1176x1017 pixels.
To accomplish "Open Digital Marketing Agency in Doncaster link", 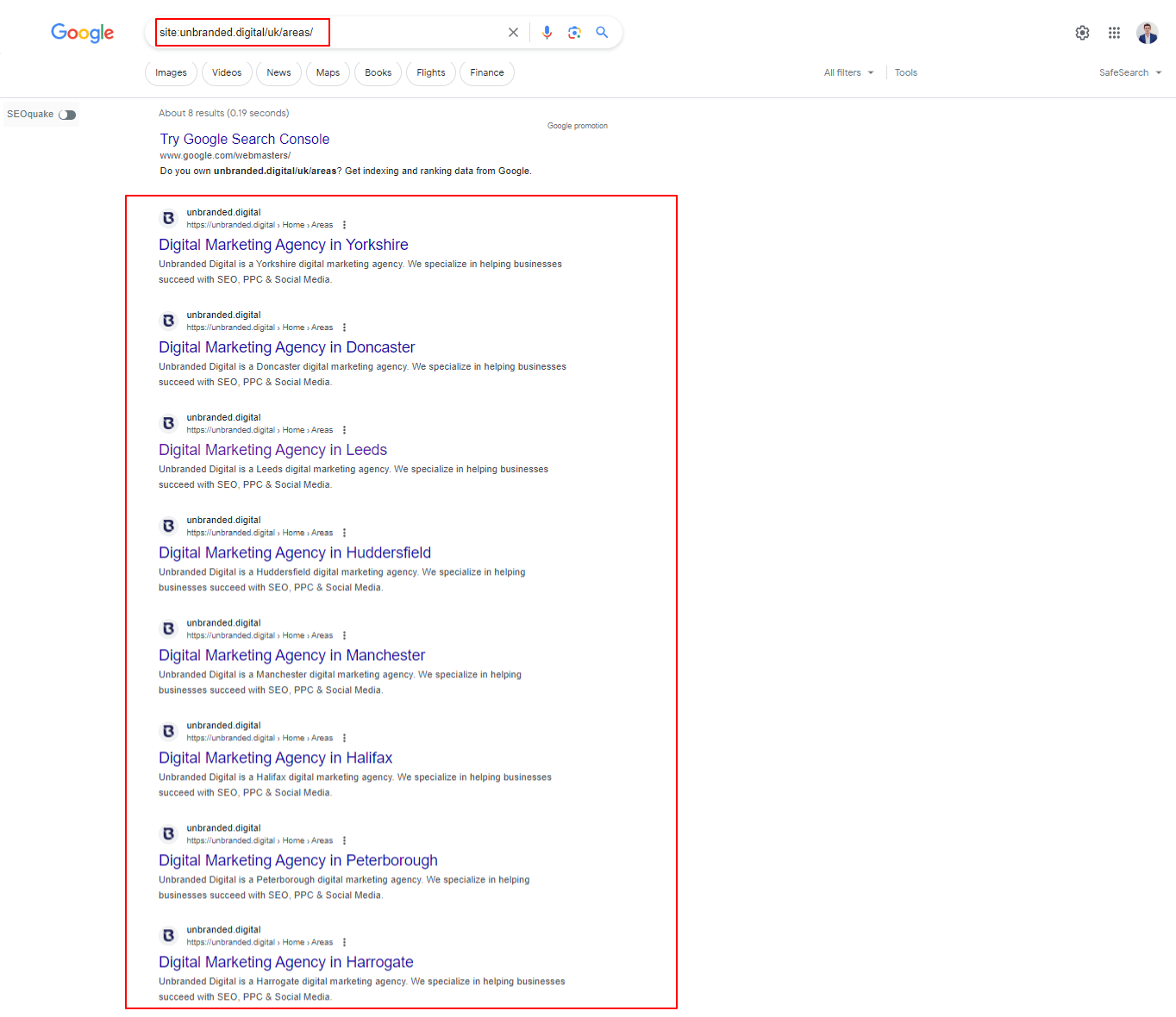I will click(x=287, y=347).
